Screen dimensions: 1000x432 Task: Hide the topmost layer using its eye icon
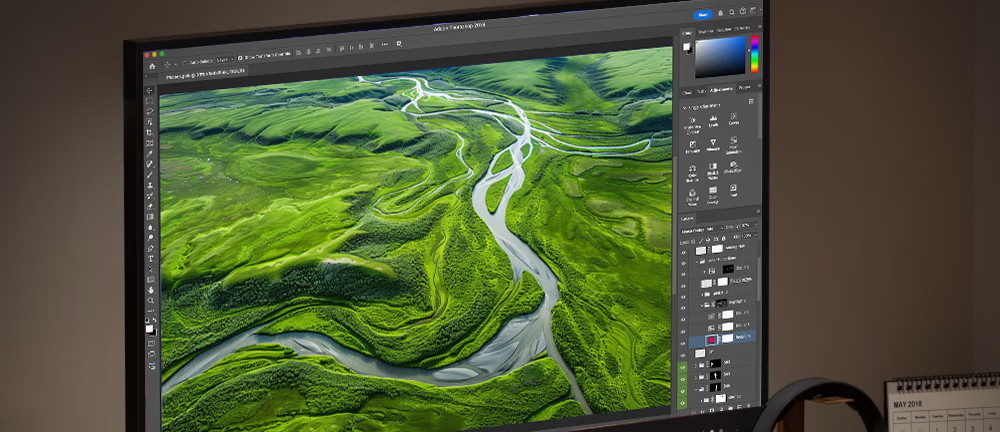click(x=685, y=254)
